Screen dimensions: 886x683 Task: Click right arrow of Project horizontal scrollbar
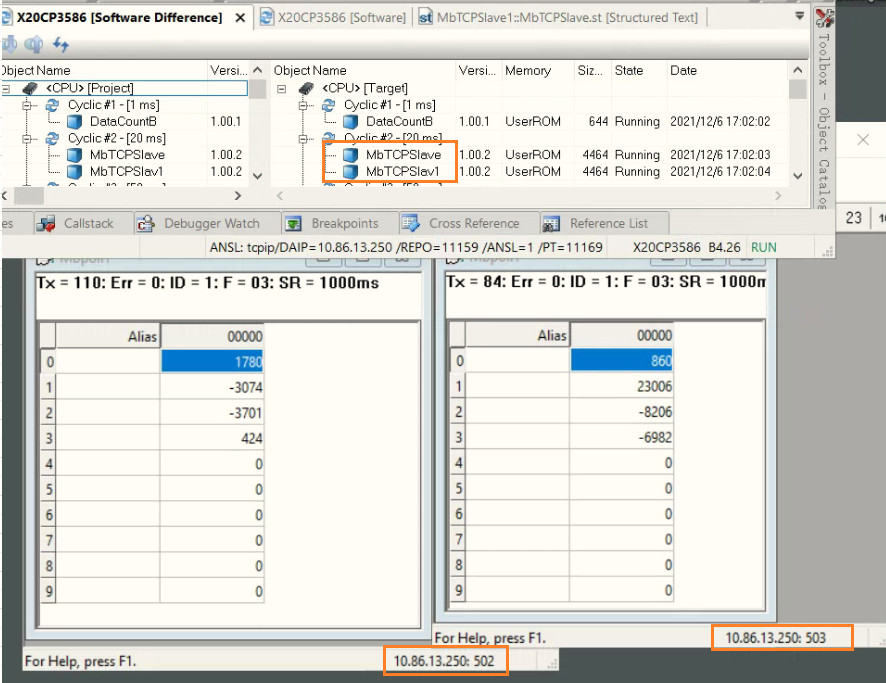click(238, 195)
